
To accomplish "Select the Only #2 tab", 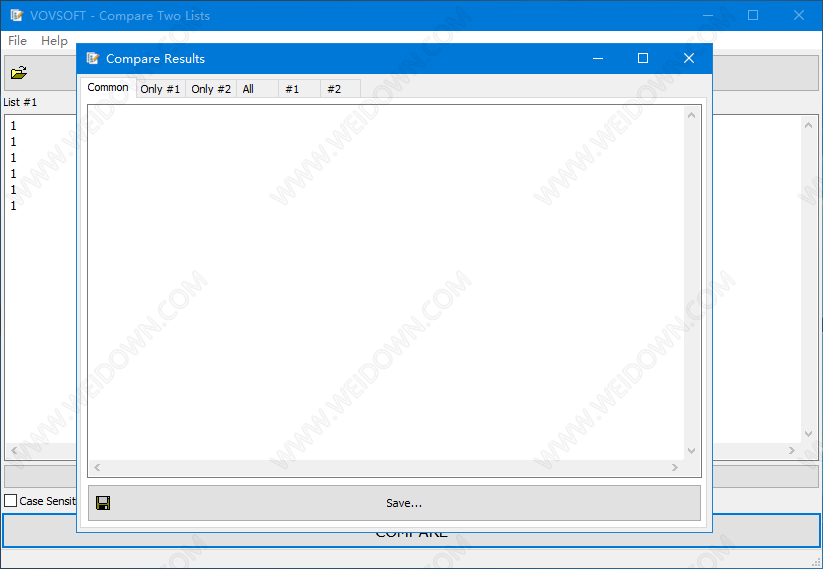I will click(211, 89).
